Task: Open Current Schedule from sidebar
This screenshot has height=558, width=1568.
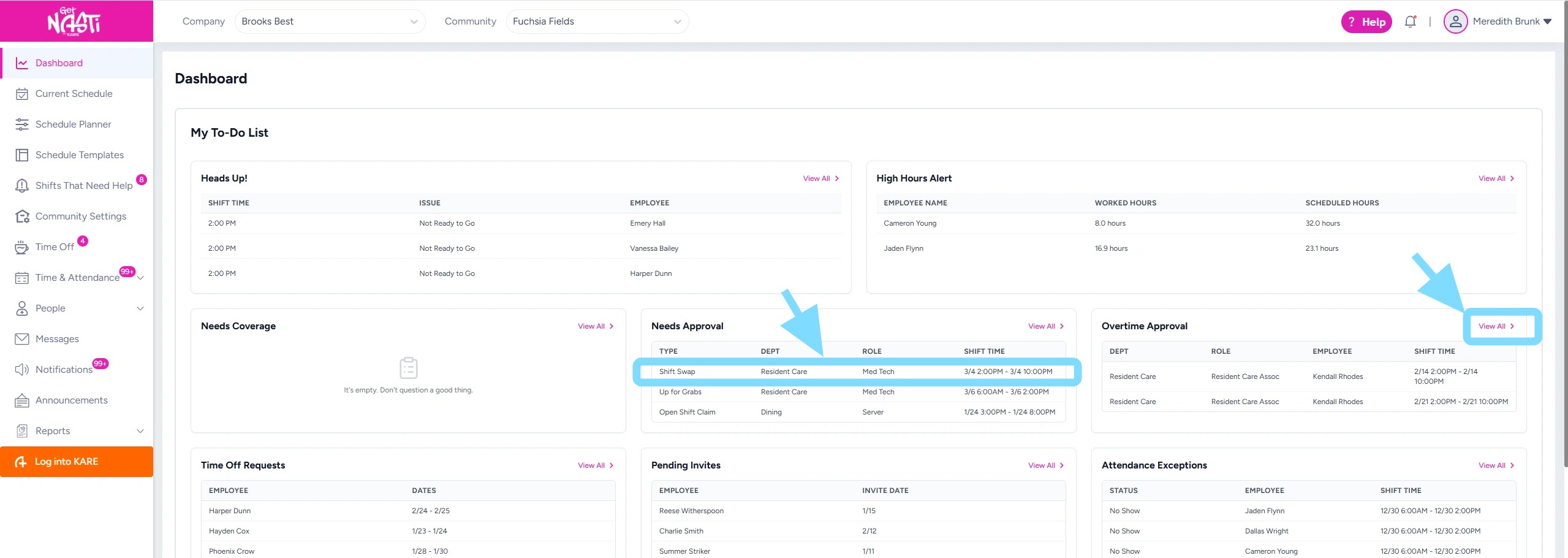Action: click(x=74, y=94)
